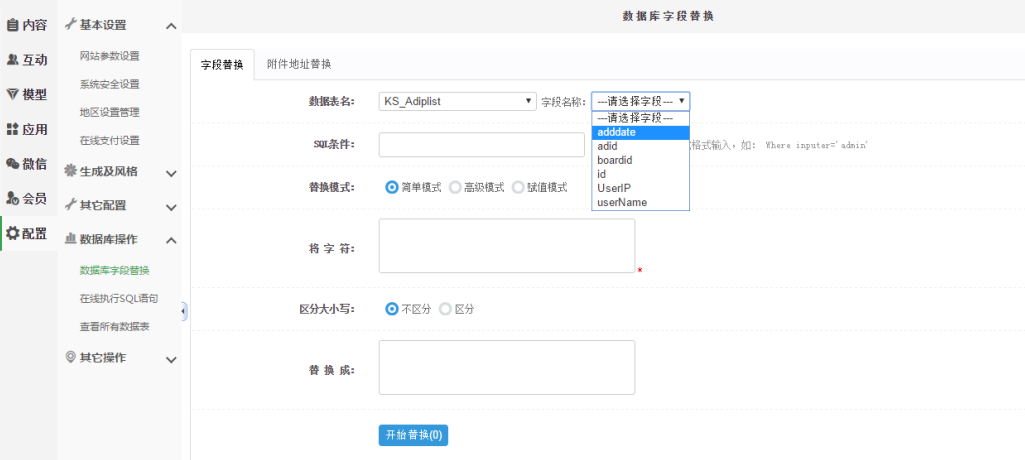Click the SQL条件 input field
The height and width of the screenshot is (460, 1025).
tap(481, 145)
